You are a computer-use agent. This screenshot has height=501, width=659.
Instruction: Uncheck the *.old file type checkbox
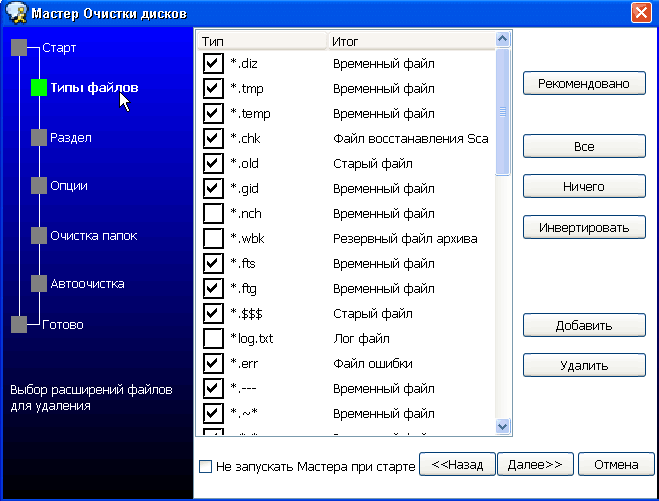[213, 163]
